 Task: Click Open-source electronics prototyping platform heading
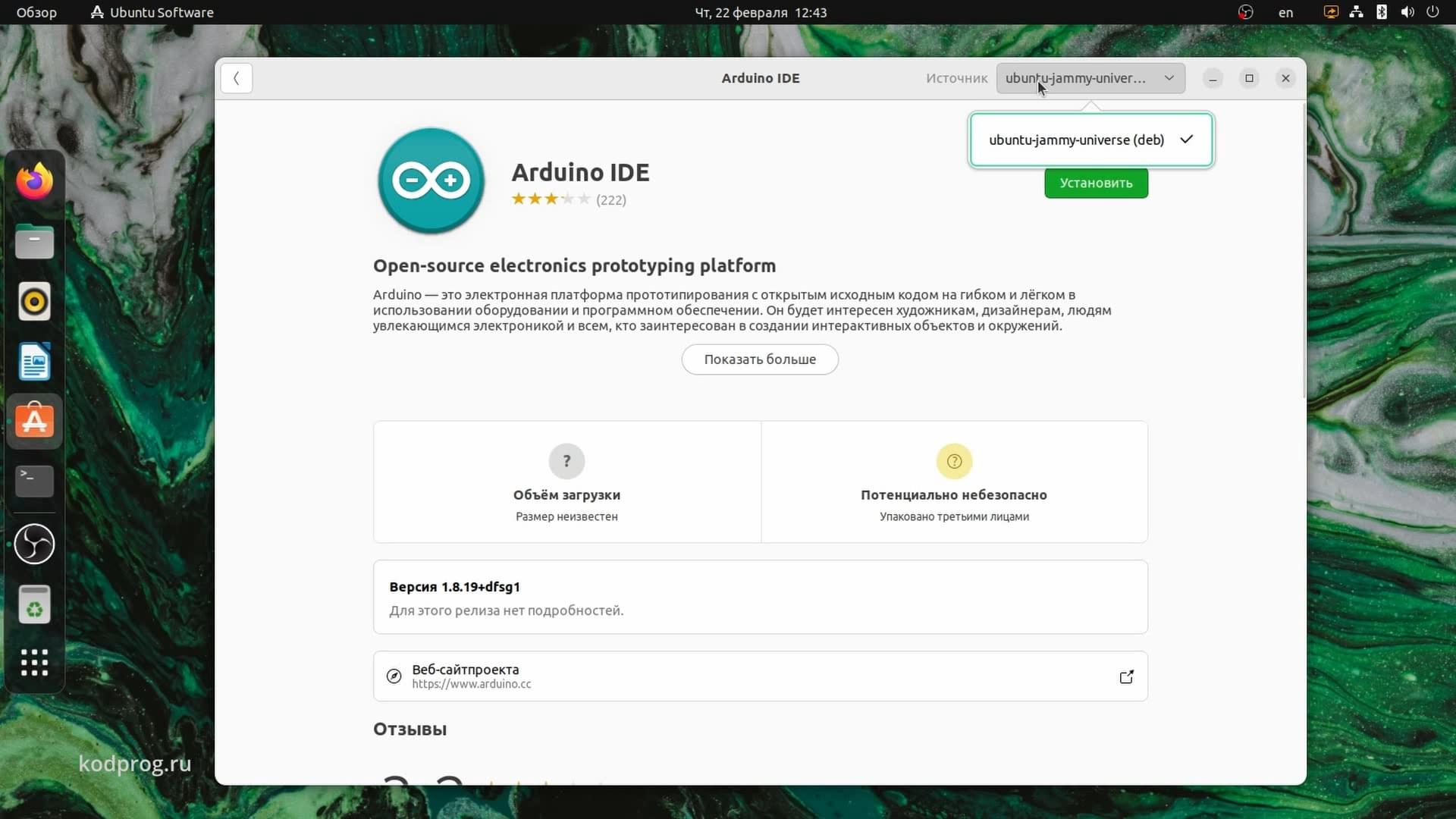click(x=574, y=266)
